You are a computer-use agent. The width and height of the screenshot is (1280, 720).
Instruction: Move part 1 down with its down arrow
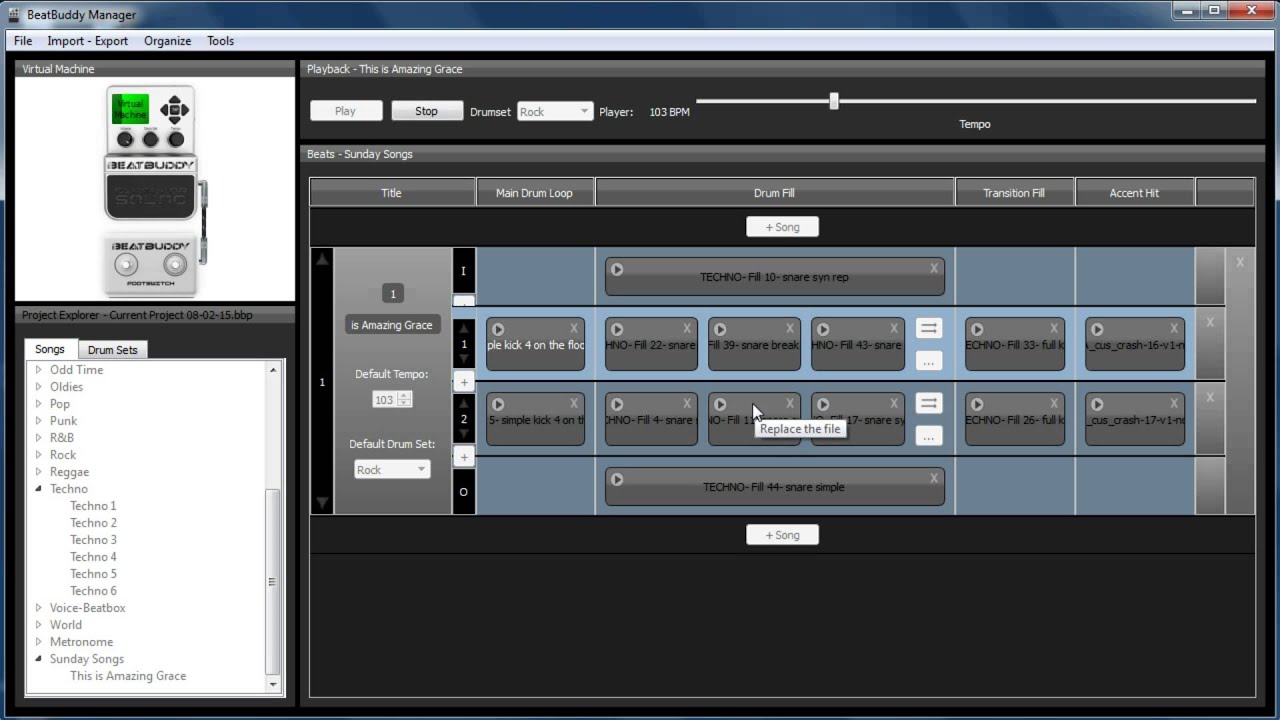coord(464,359)
